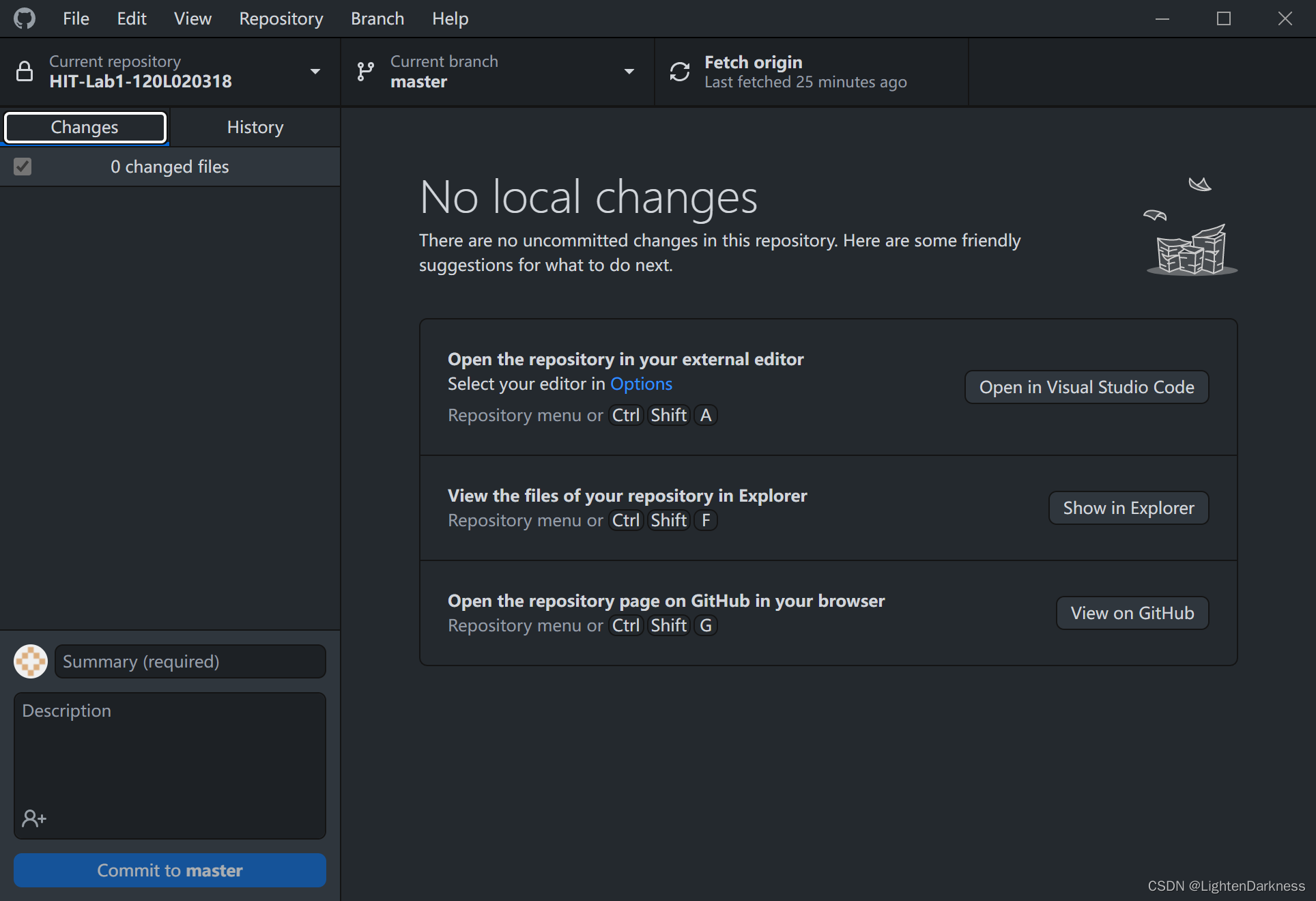The image size is (1316, 901).
Task: Open the Repository menu
Action: pos(281,18)
